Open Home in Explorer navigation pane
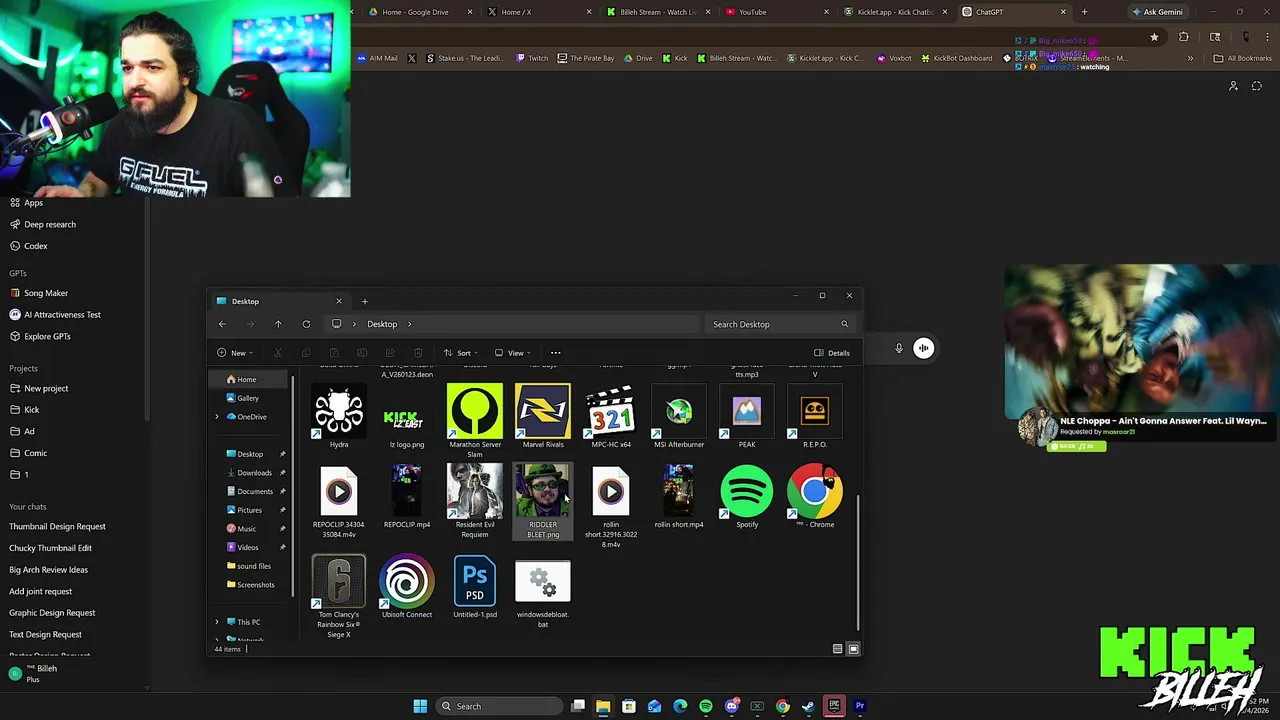 point(248,379)
